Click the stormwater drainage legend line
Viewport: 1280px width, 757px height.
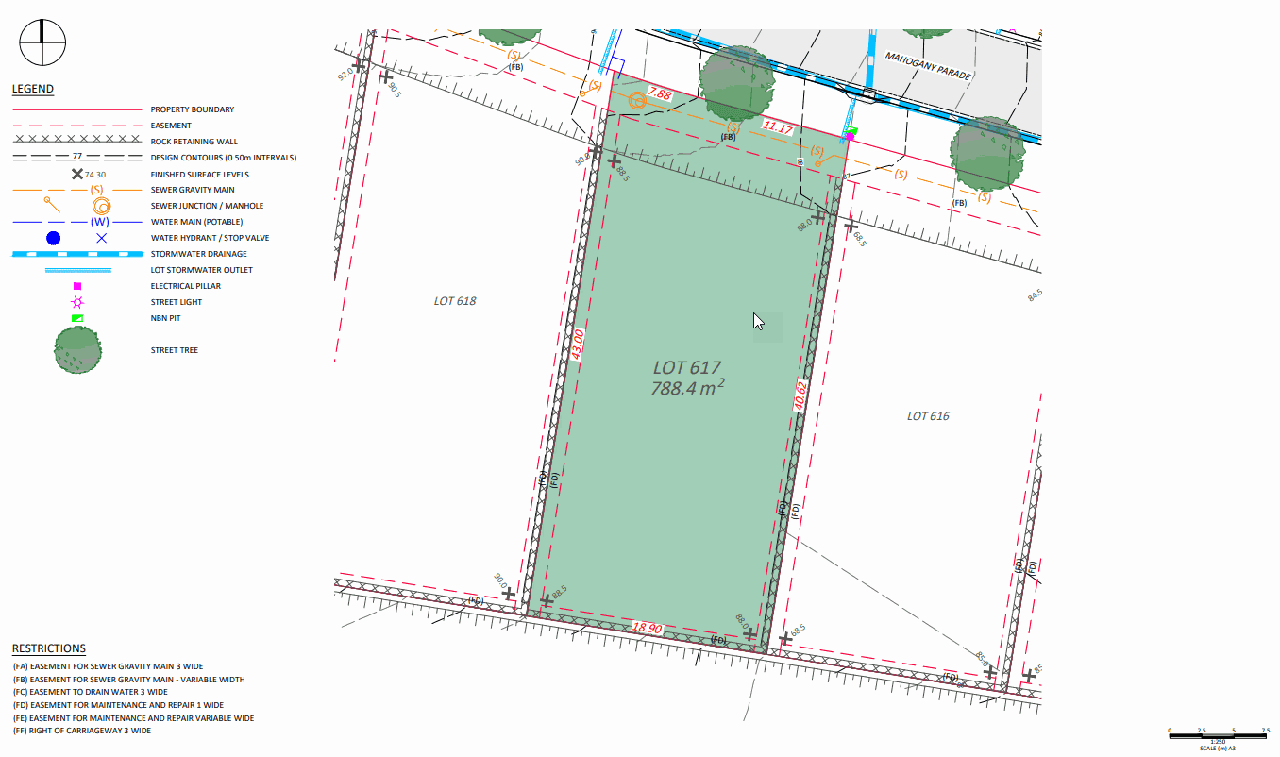click(x=77, y=254)
